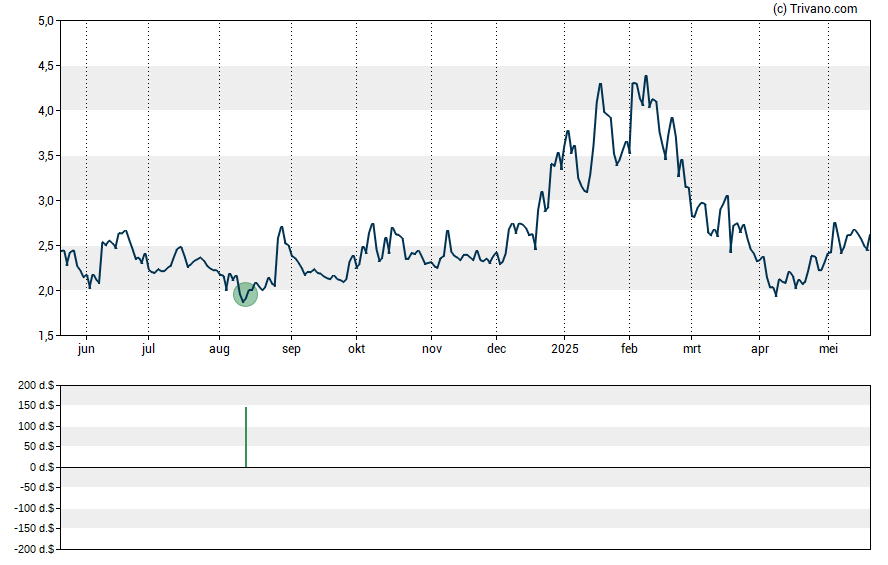Click the 'mei' month axis label
The height and width of the screenshot is (565, 888).
click(x=828, y=349)
